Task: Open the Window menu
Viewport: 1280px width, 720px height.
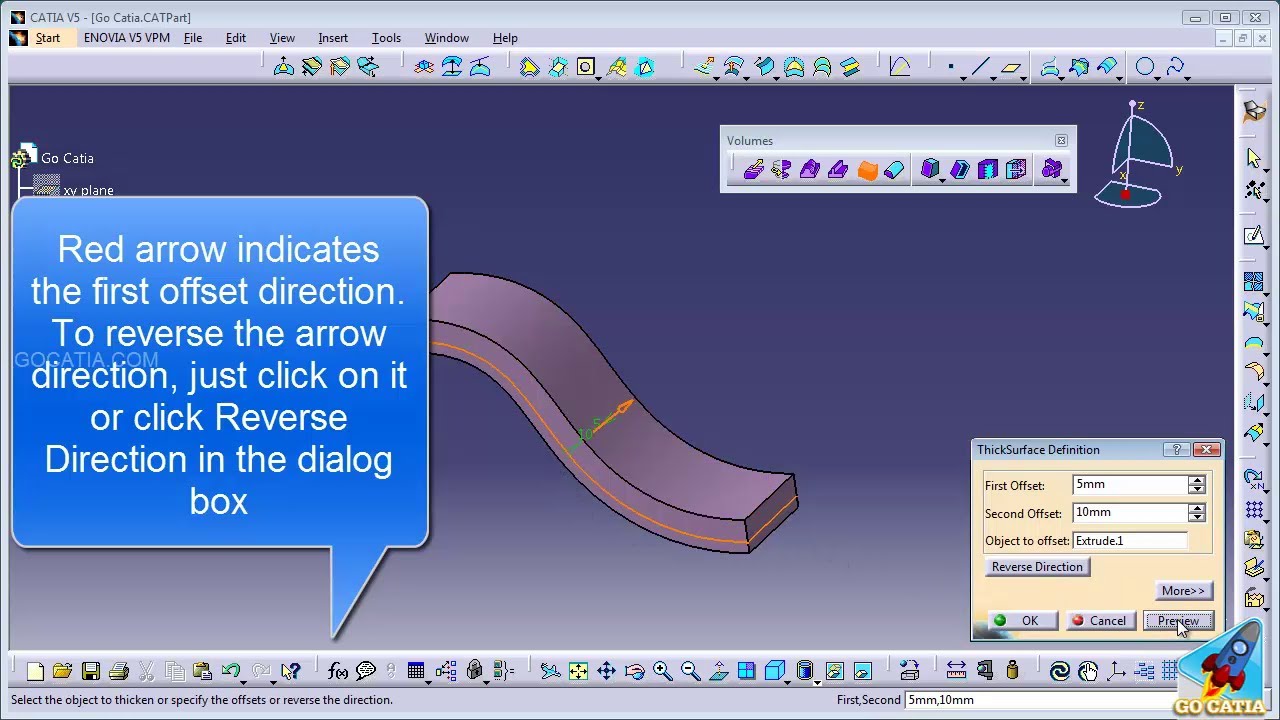Action: (446, 38)
